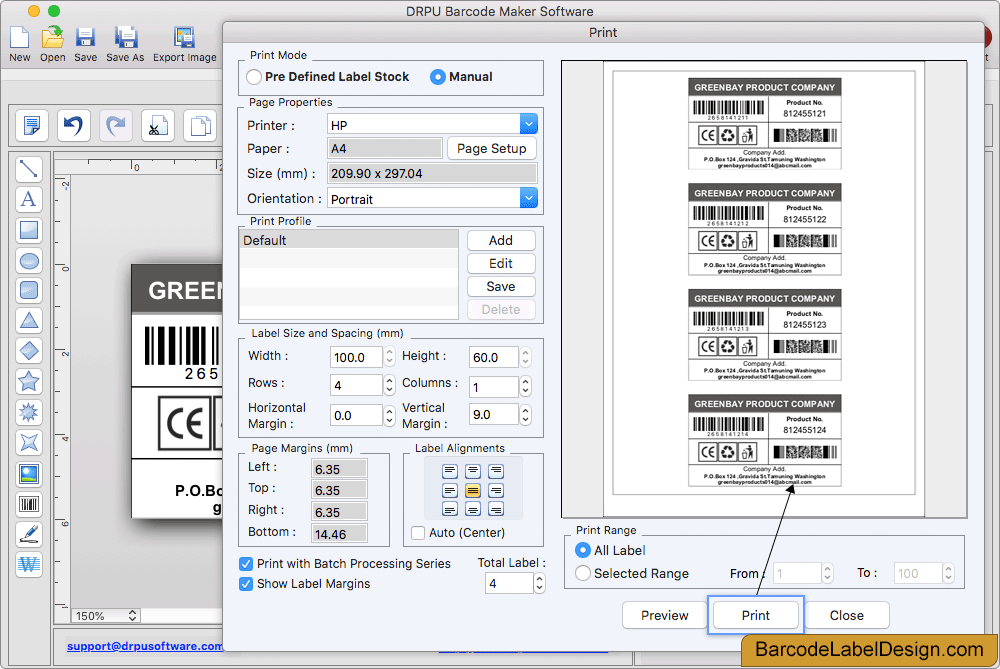Viewport: 1000px width, 669px height.
Task: Select the Default print profile row
Action: 349,240
